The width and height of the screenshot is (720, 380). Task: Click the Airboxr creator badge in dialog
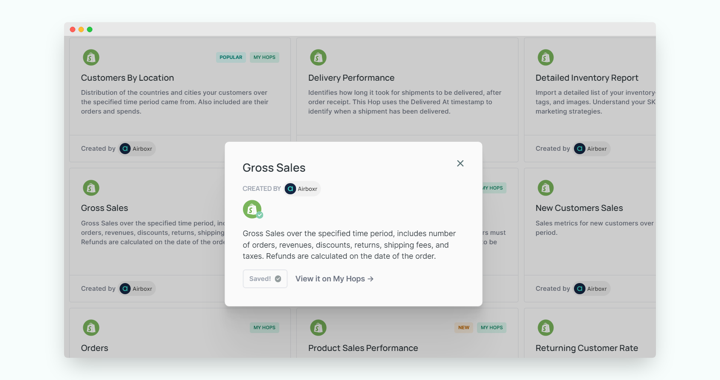pyautogui.click(x=302, y=189)
